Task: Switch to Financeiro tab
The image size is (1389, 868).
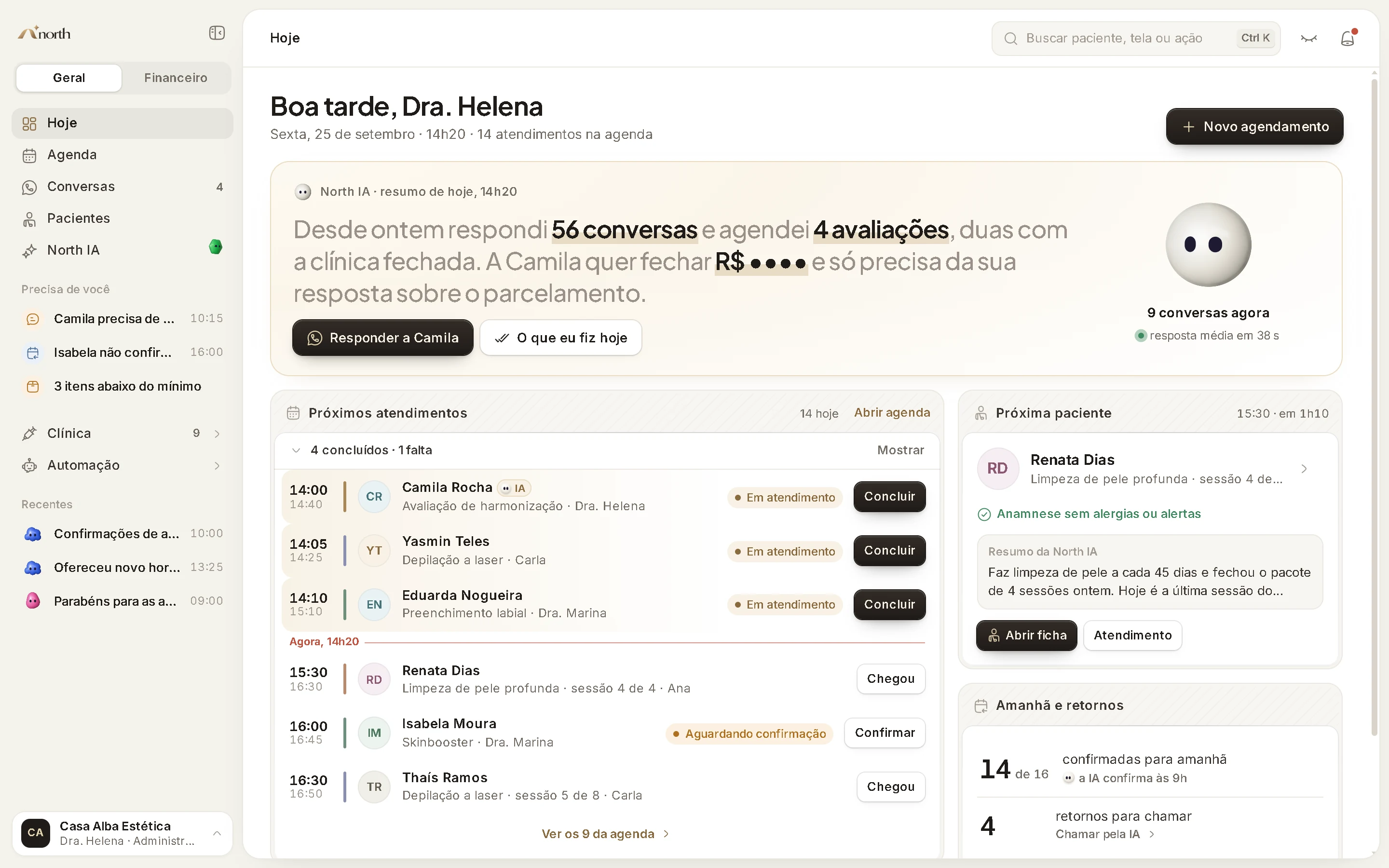Action: [176, 78]
